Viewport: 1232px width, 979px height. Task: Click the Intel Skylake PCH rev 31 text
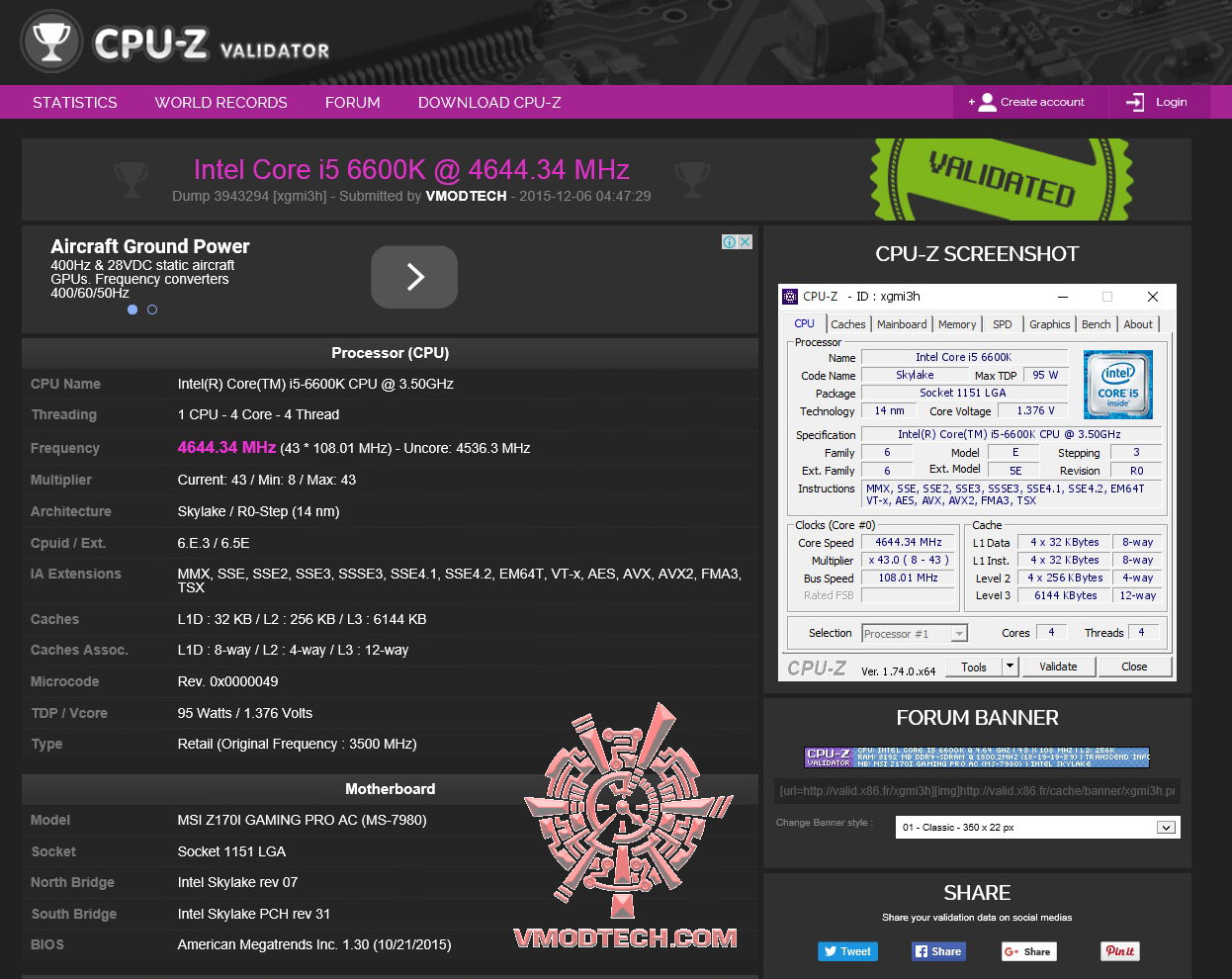coord(253,914)
